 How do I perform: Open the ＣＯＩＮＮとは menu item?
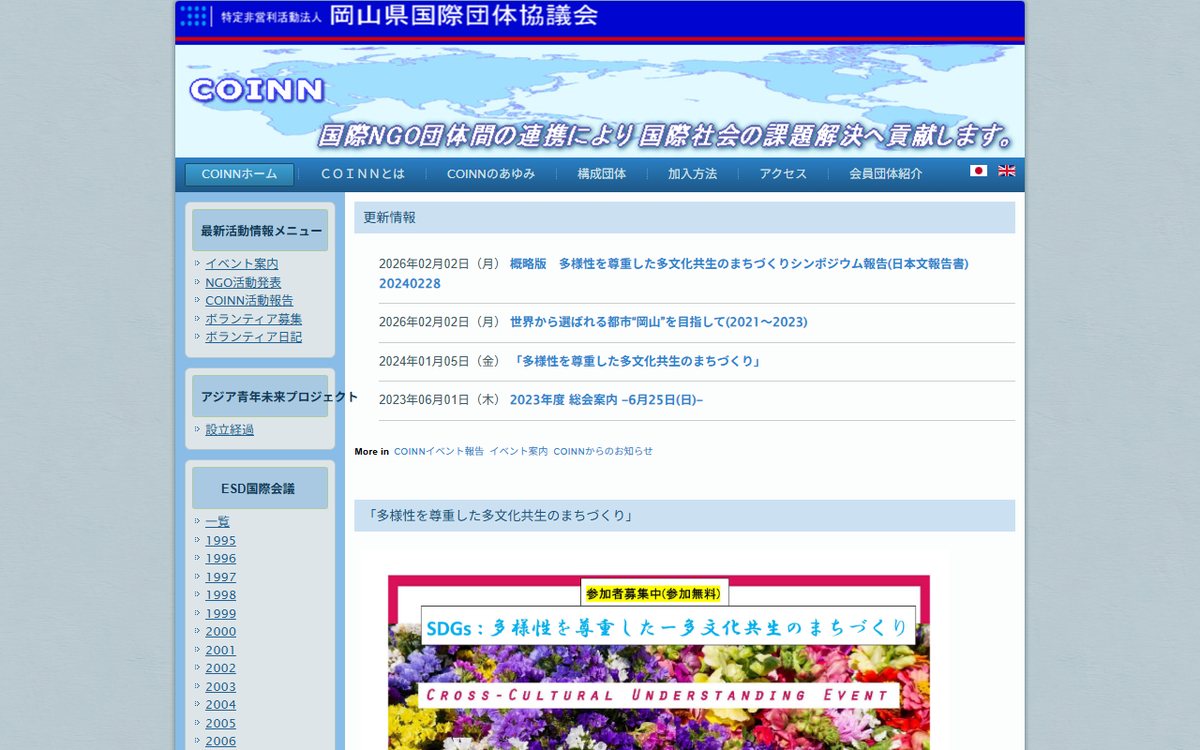click(362, 174)
